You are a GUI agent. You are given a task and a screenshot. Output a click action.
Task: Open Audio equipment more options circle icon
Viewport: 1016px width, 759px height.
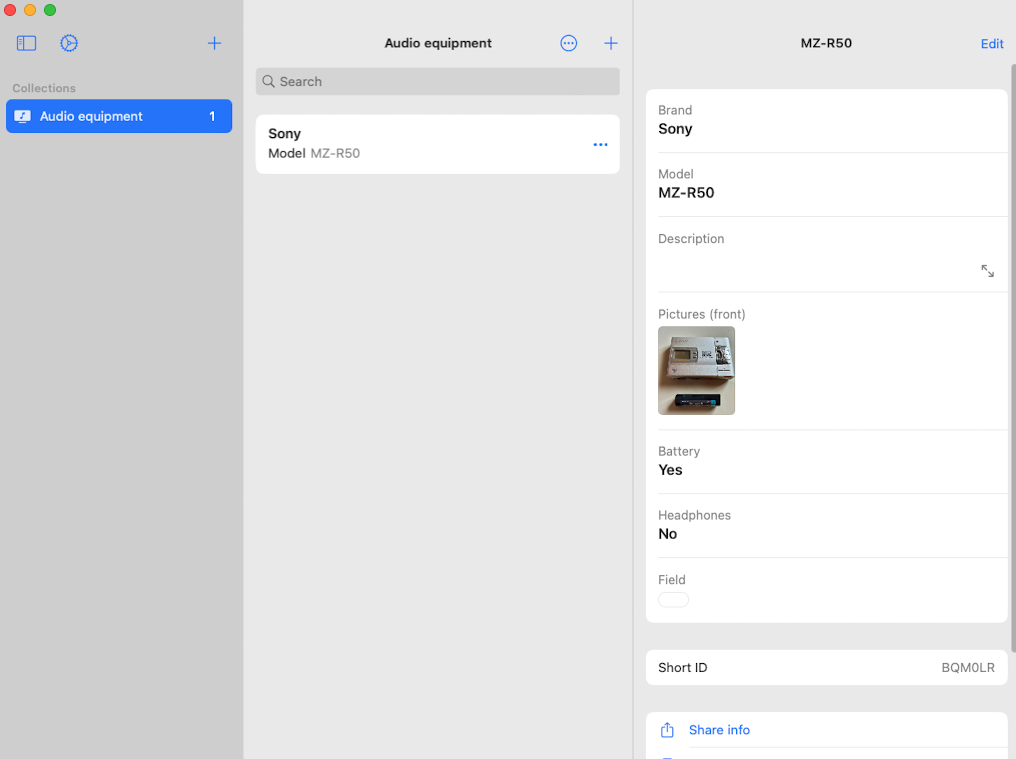coord(568,43)
